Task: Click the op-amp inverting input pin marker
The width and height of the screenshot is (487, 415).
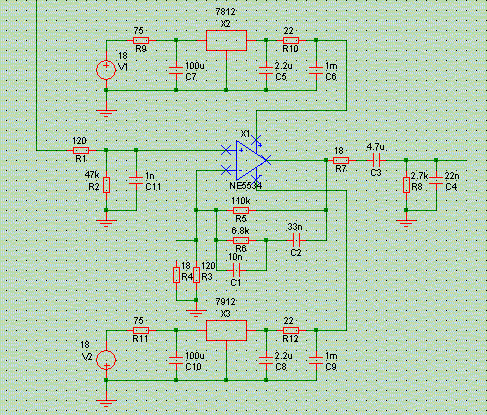Action: coord(226,170)
